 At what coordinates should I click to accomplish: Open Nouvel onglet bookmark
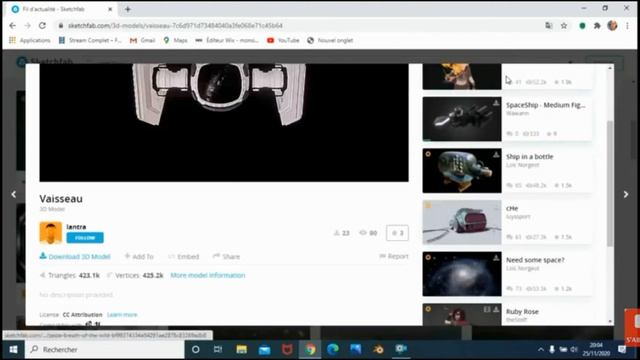(x=330, y=40)
